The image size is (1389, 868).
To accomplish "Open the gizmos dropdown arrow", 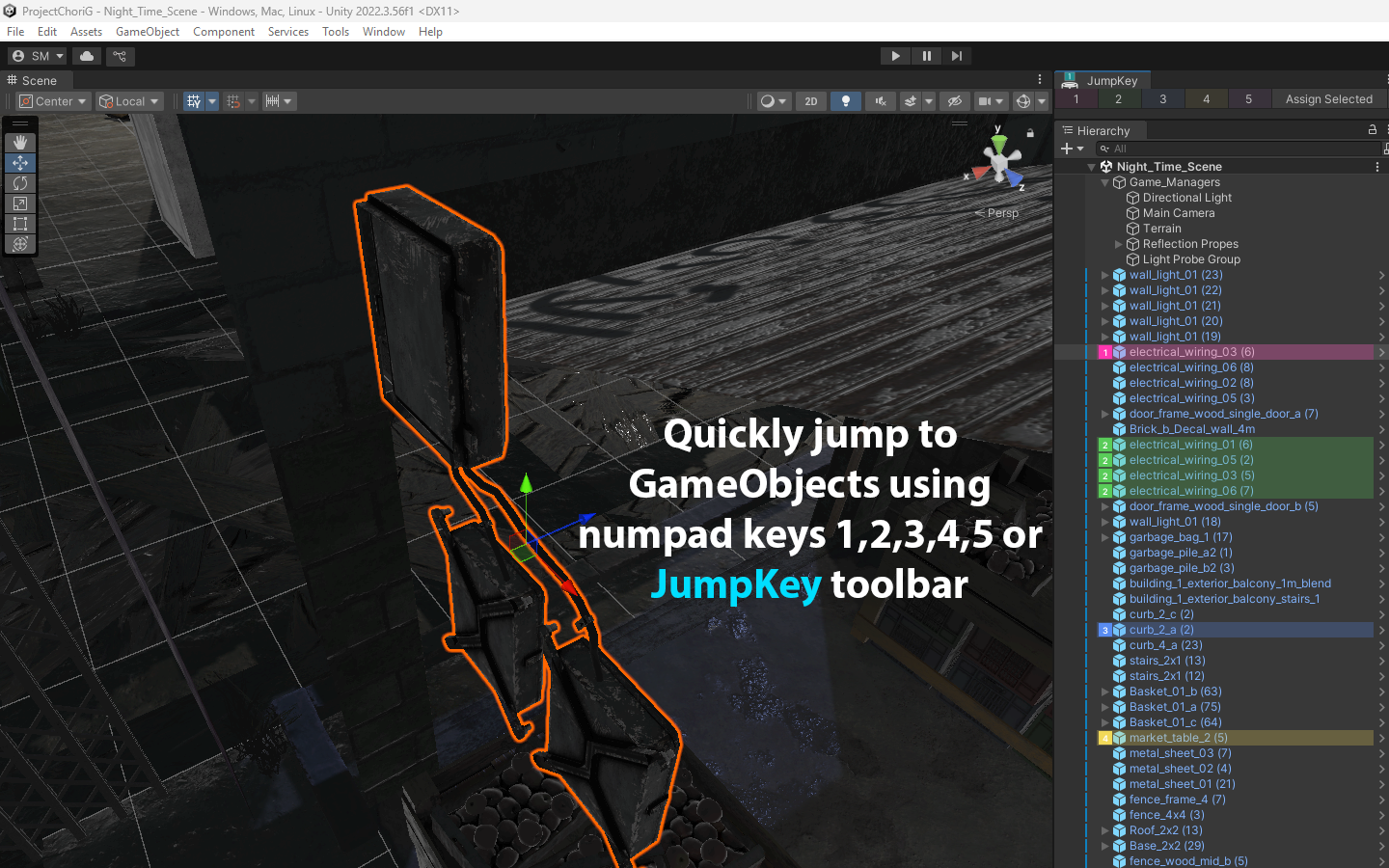I will coord(1042,101).
